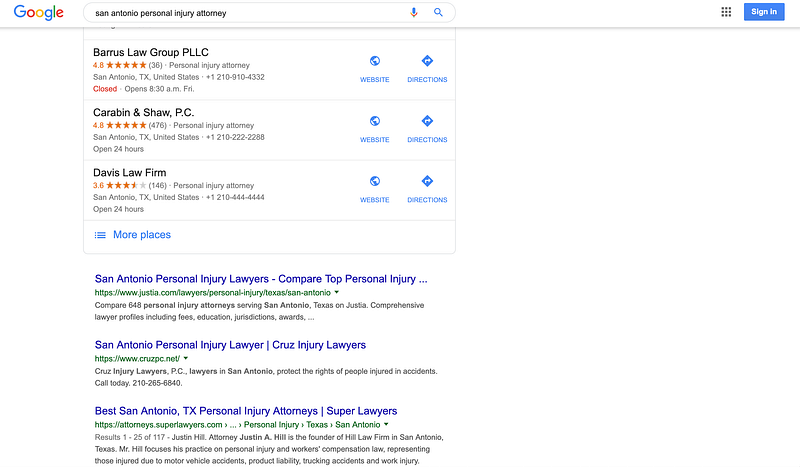Click the Carabin & Shaw (476) reviews rating

click(x=130, y=126)
